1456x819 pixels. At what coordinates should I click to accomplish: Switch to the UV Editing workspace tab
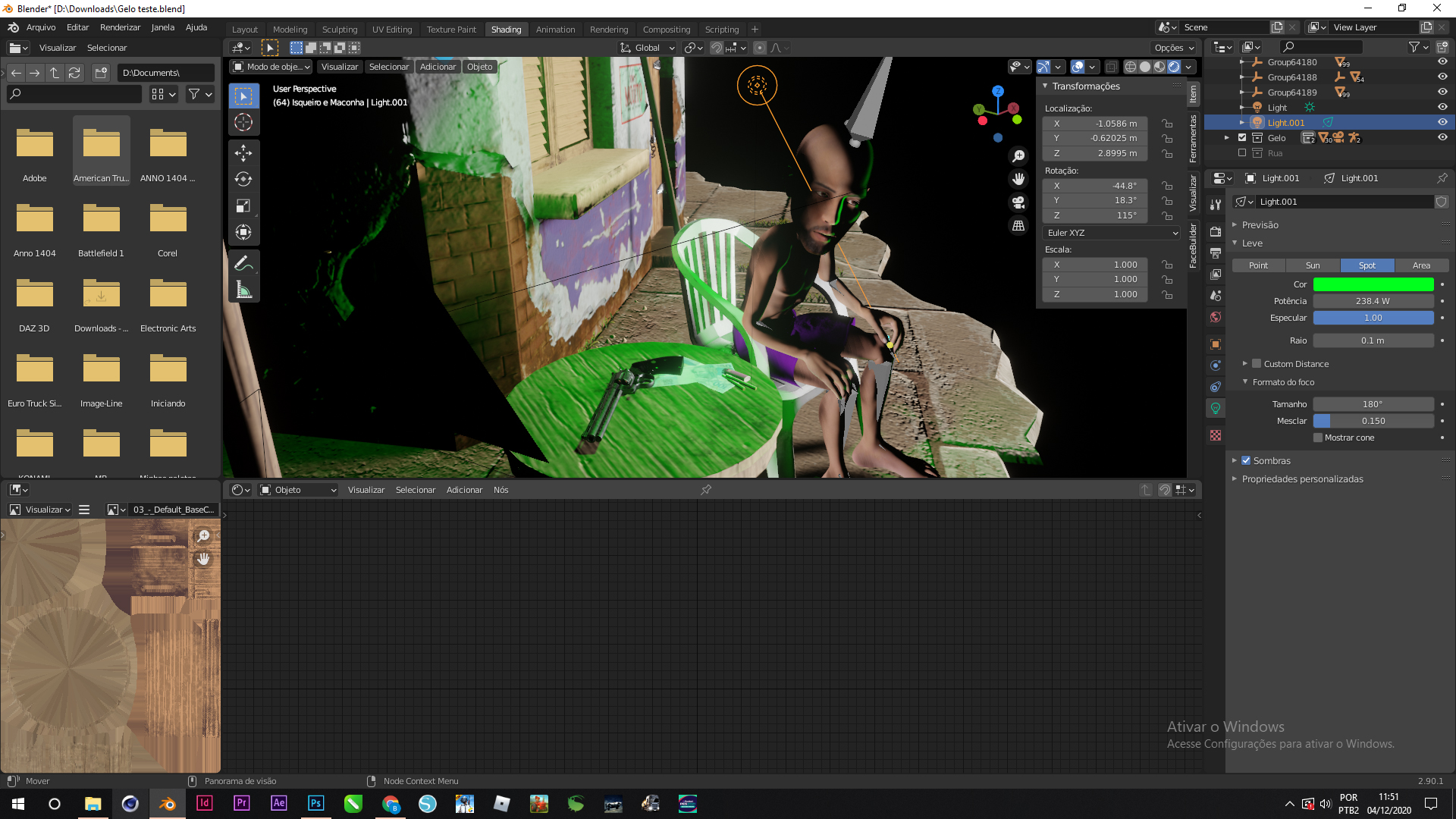coord(392,30)
